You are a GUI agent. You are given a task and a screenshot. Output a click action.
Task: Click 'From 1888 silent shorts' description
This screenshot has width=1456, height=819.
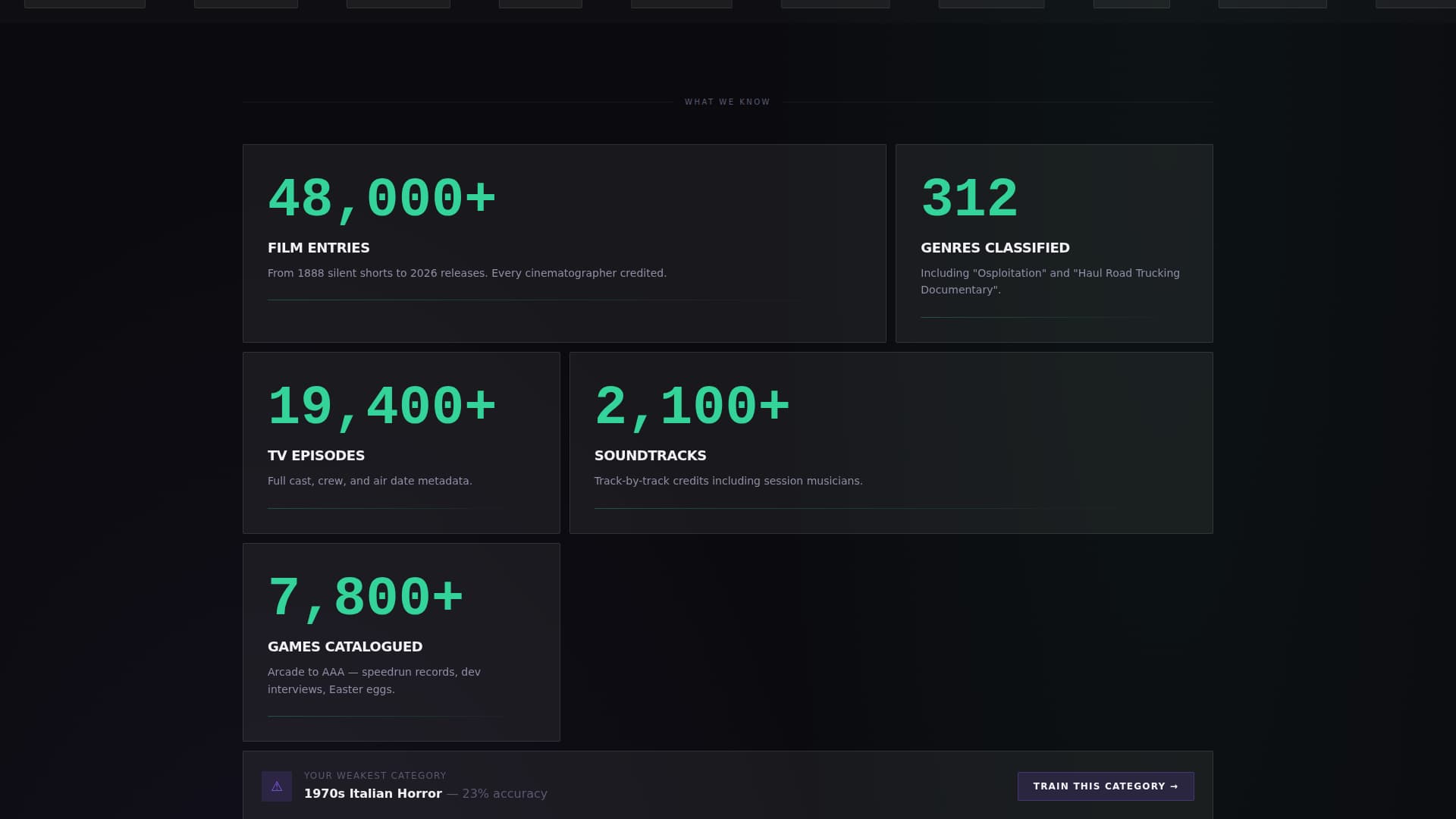click(467, 273)
